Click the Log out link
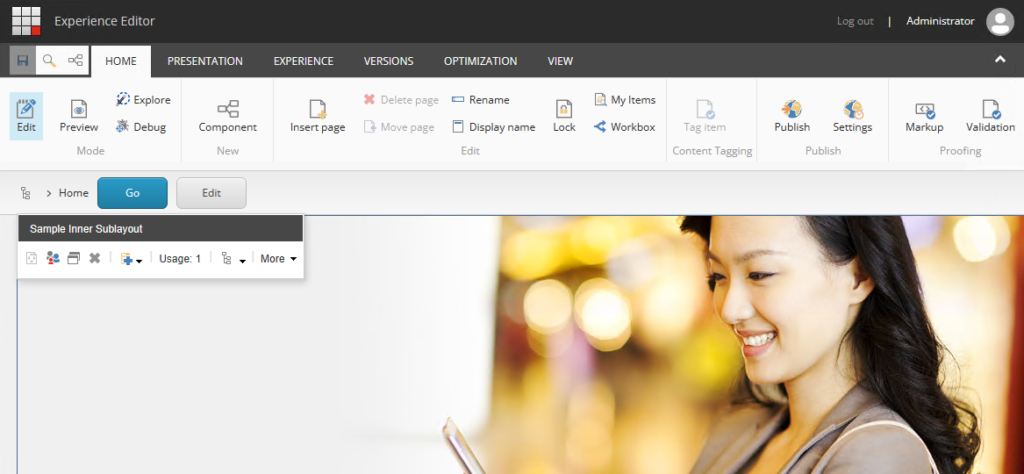Viewport: 1024px width, 474px height. (855, 21)
